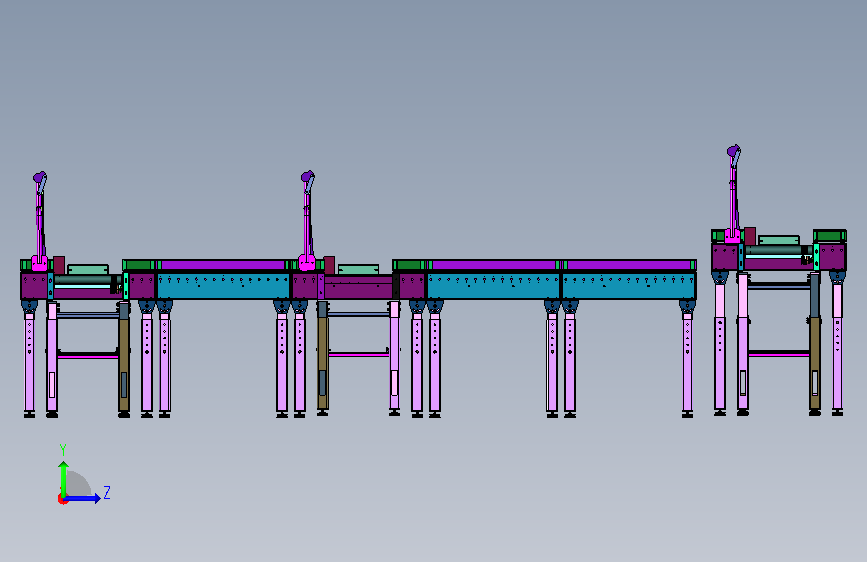867x562 pixels.
Task: Select the teal side panel at the far right of the conveyor
Action: (629, 286)
